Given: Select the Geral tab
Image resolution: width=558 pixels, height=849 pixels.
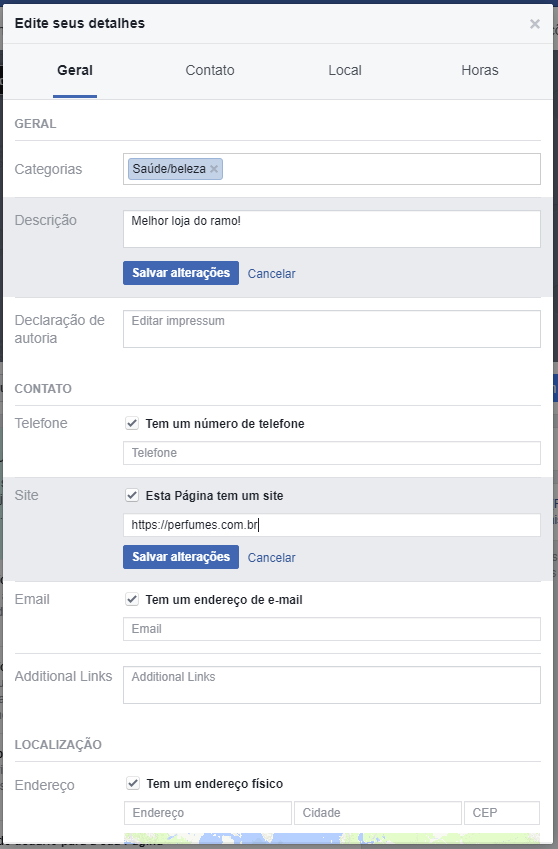Looking at the screenshot, I should point(75,70).
